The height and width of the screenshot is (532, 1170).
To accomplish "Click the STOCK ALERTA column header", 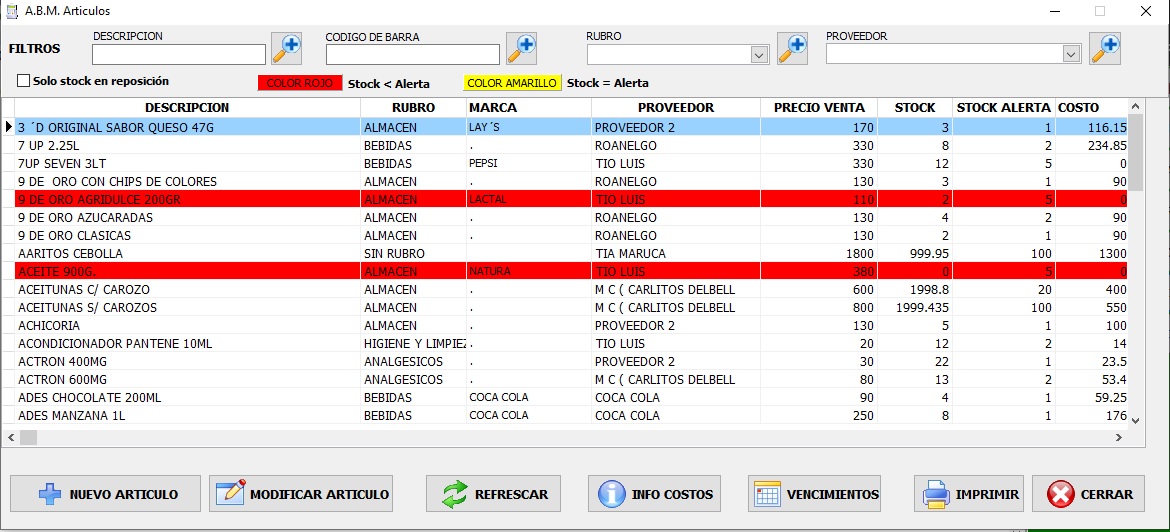I will [x=1004, y=107].
